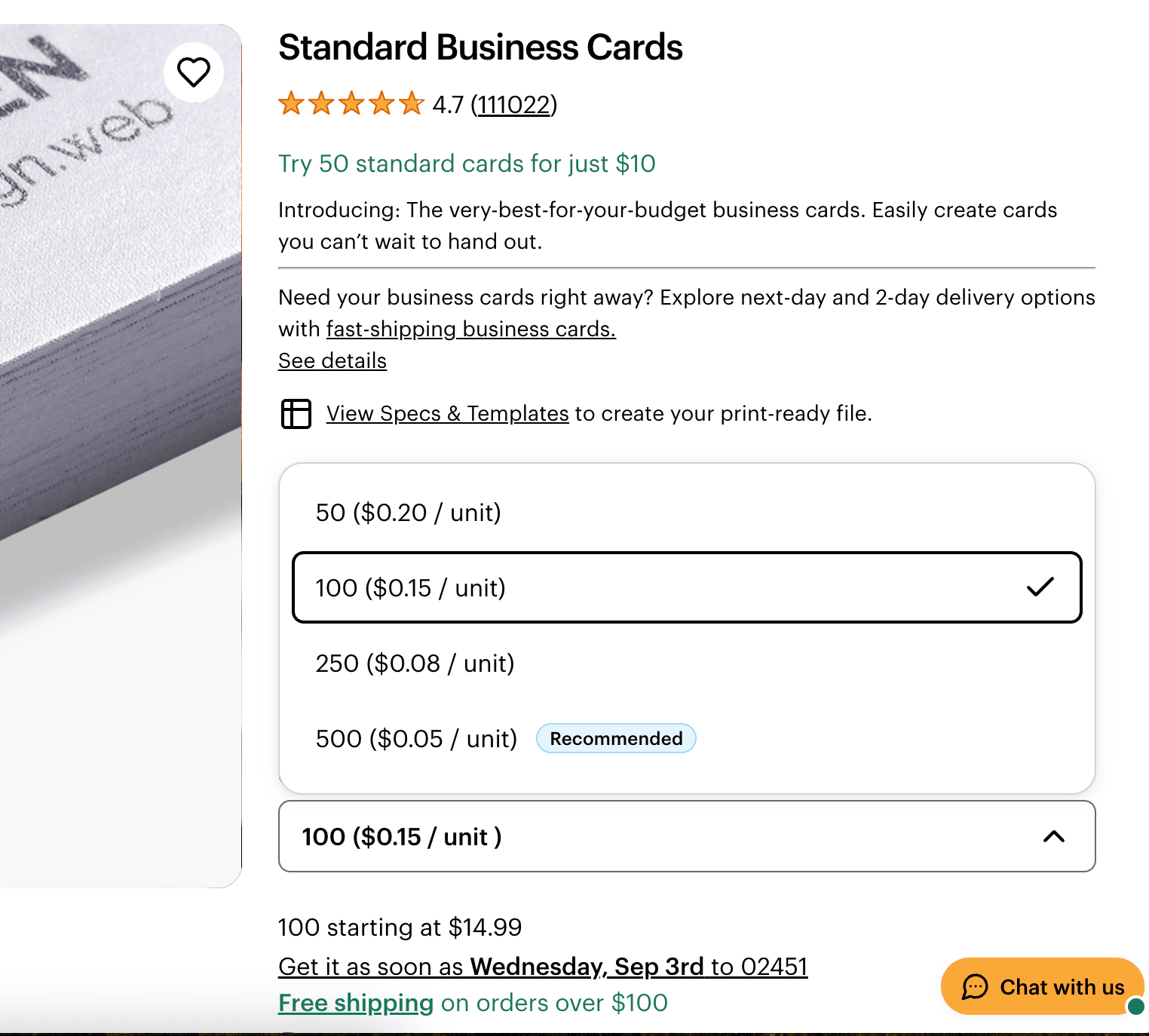Click the Specs & Templates grid icon
The width and height of the screenshot is (1149, 1036).
click(x=296, y=414)
